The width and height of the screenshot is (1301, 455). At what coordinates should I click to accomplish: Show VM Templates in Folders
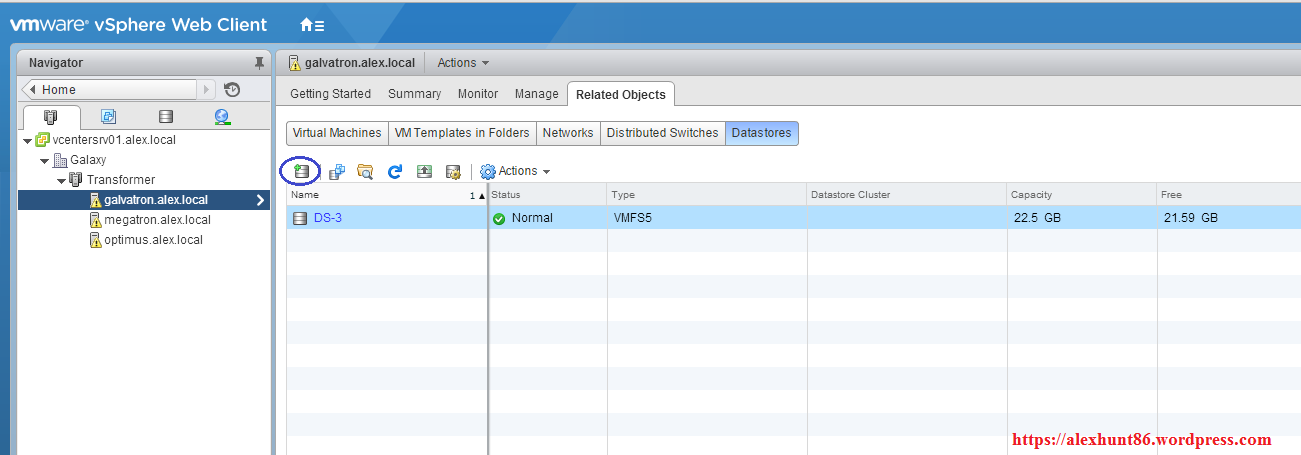462,133
